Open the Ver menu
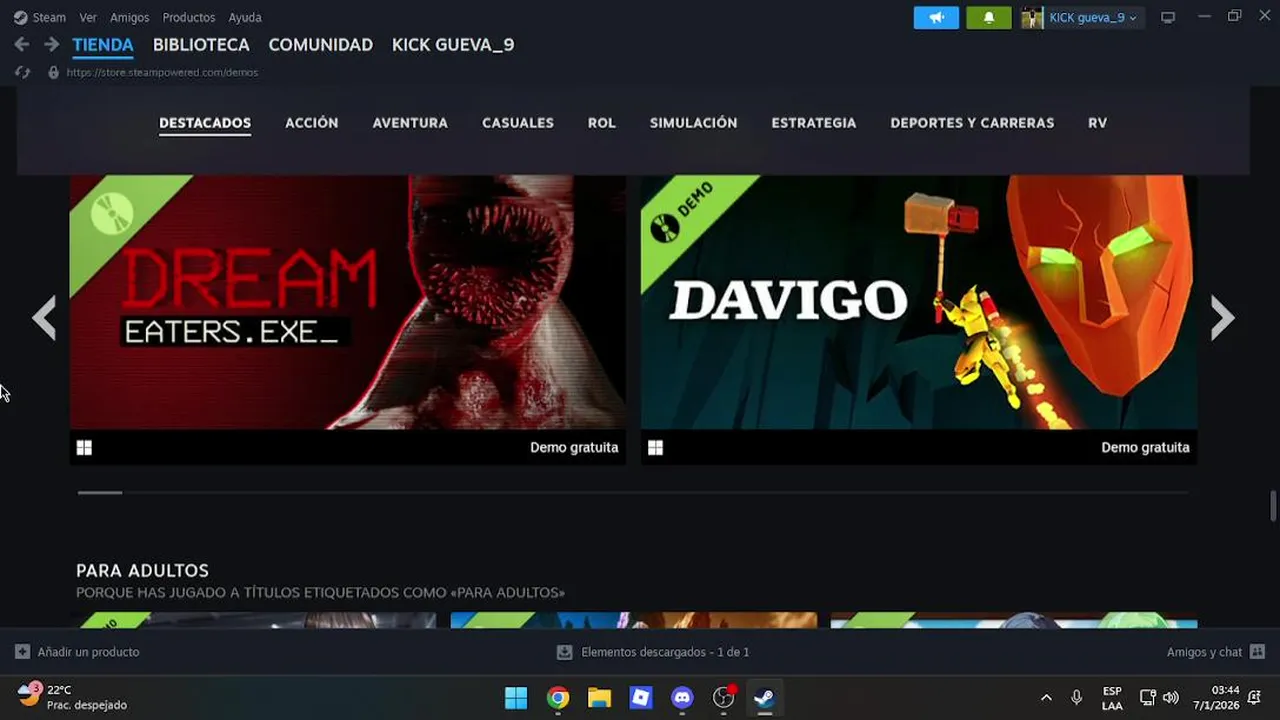Image resolution: width=1280 pixels, height=720 pixels. point(88,17)
